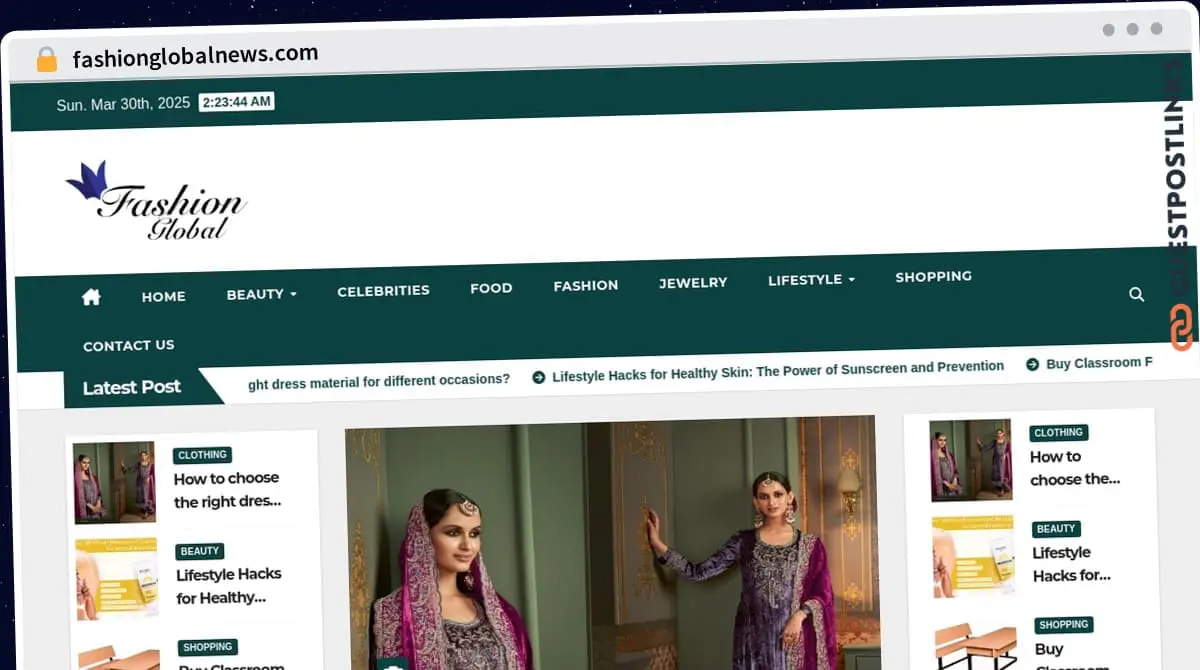Open left 'Lifestyle Hacks for Healthy...' article
This screenshot has width=1200, height=670.
tap(229, 586)
